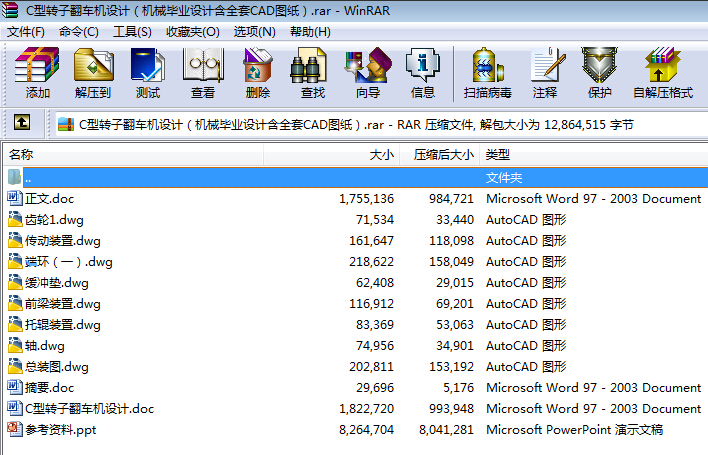Viewport: 708px width, 455px height.
Task: Click the archive path address field
Action: (382, 125)
